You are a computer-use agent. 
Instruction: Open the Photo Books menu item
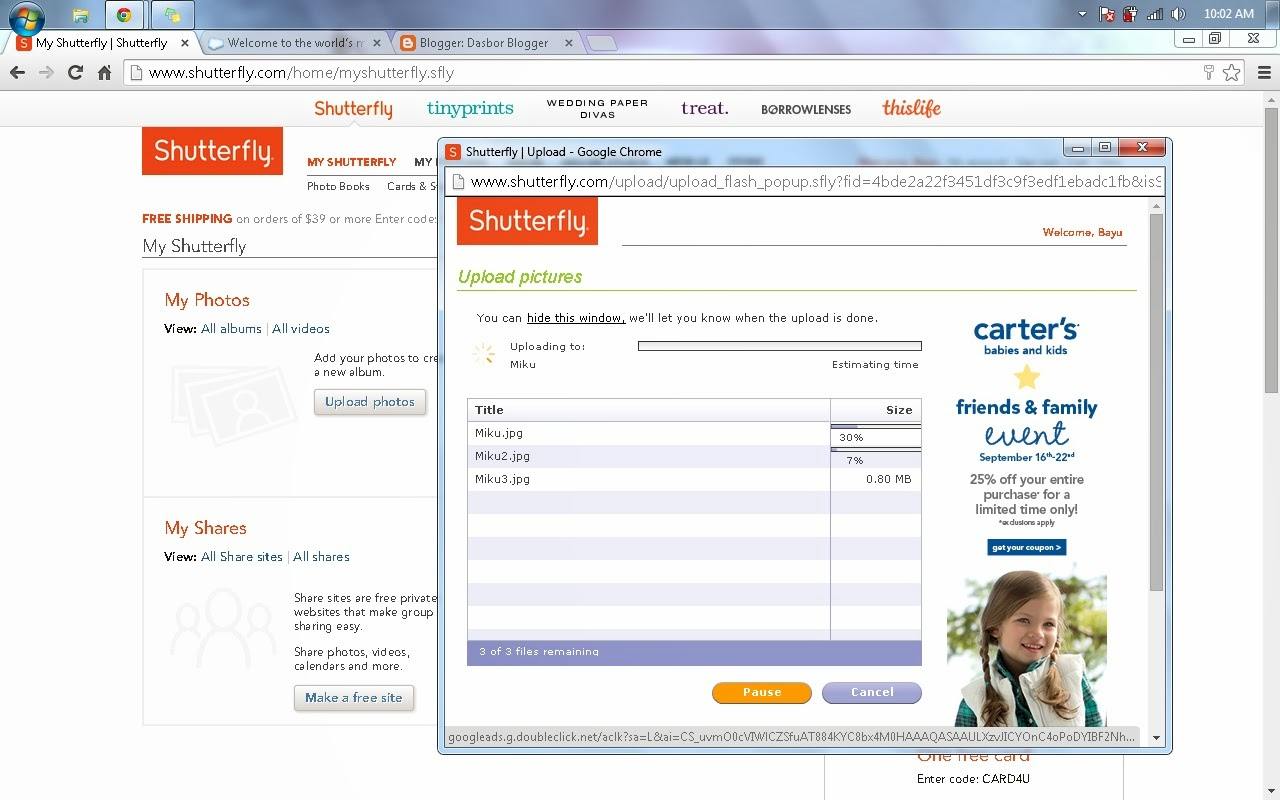coord(338,186)
